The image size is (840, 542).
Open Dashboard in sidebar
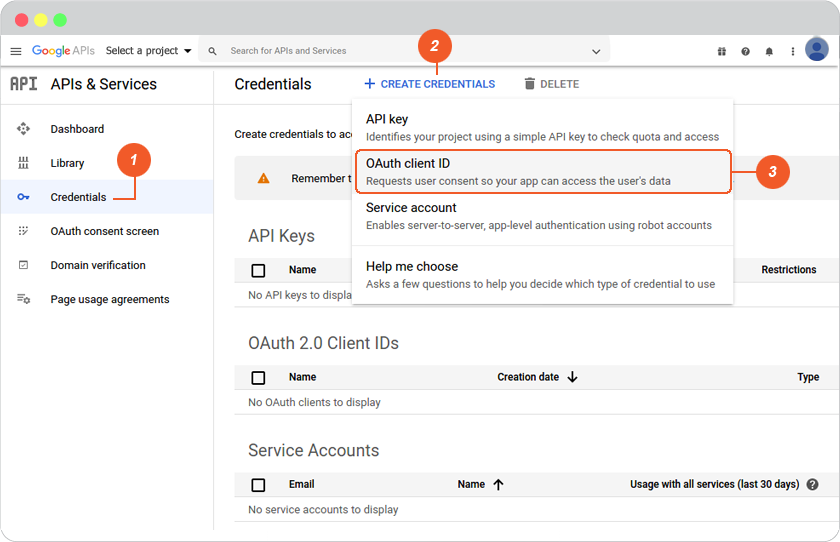[x=77, y=129]
